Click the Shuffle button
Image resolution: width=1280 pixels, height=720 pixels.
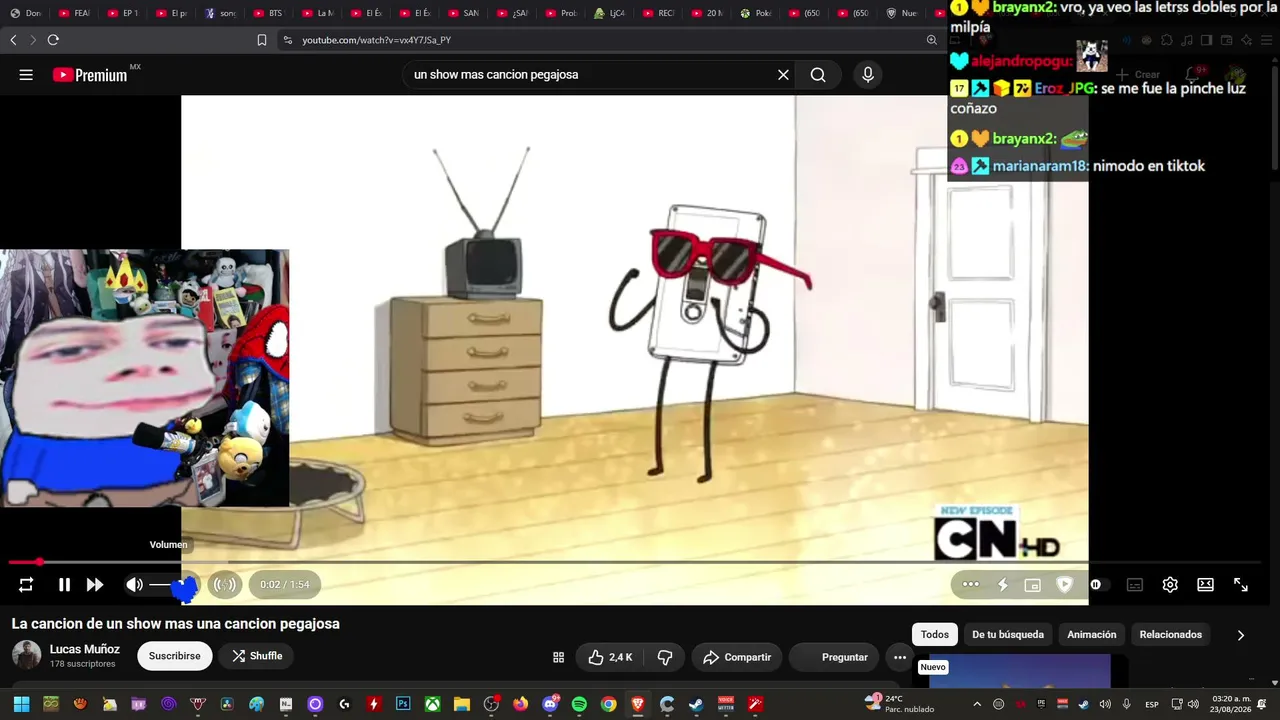(x=257, y=656)
